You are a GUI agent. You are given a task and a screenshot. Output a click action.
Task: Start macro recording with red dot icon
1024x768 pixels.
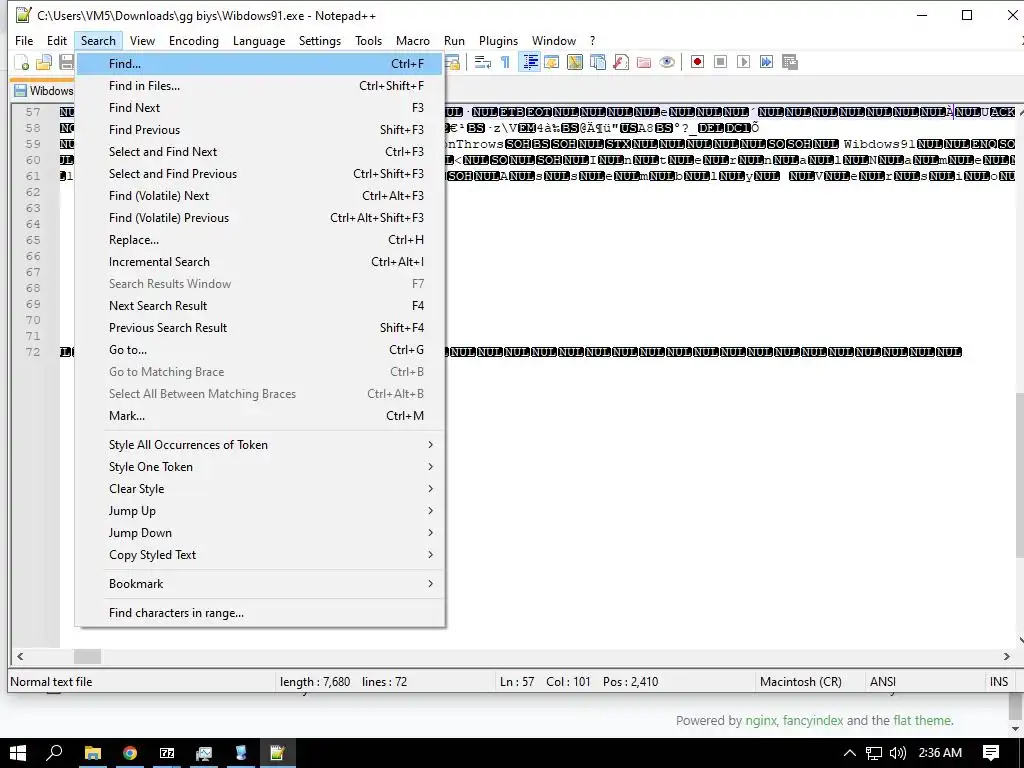(x=697, y=62)
